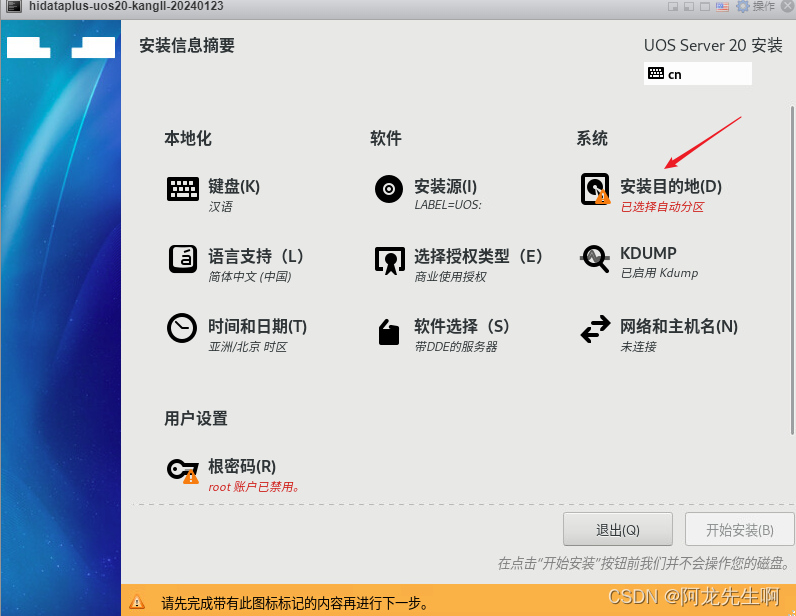Click the 用户设置 section heading
796x616 pixels.
[x=195, y=418]
